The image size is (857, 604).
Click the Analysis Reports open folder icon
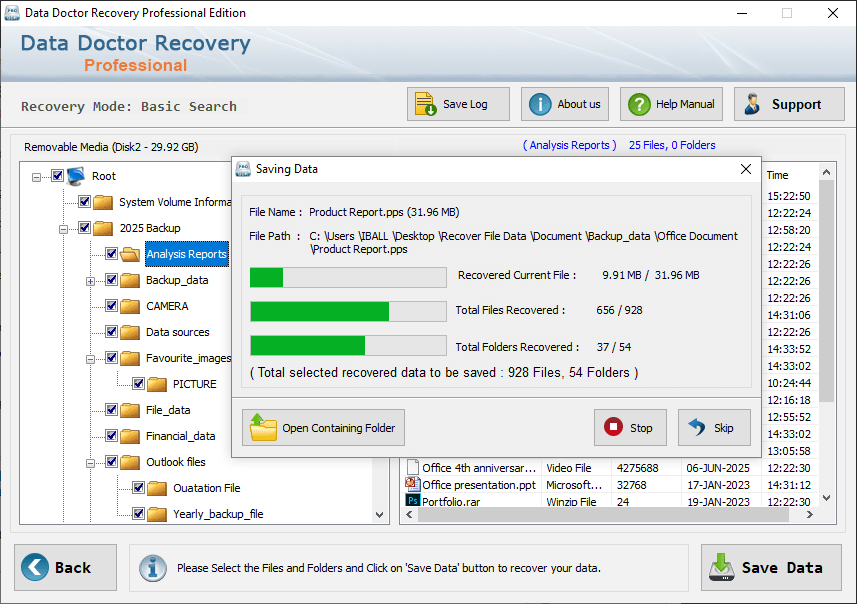click(130, 254)
